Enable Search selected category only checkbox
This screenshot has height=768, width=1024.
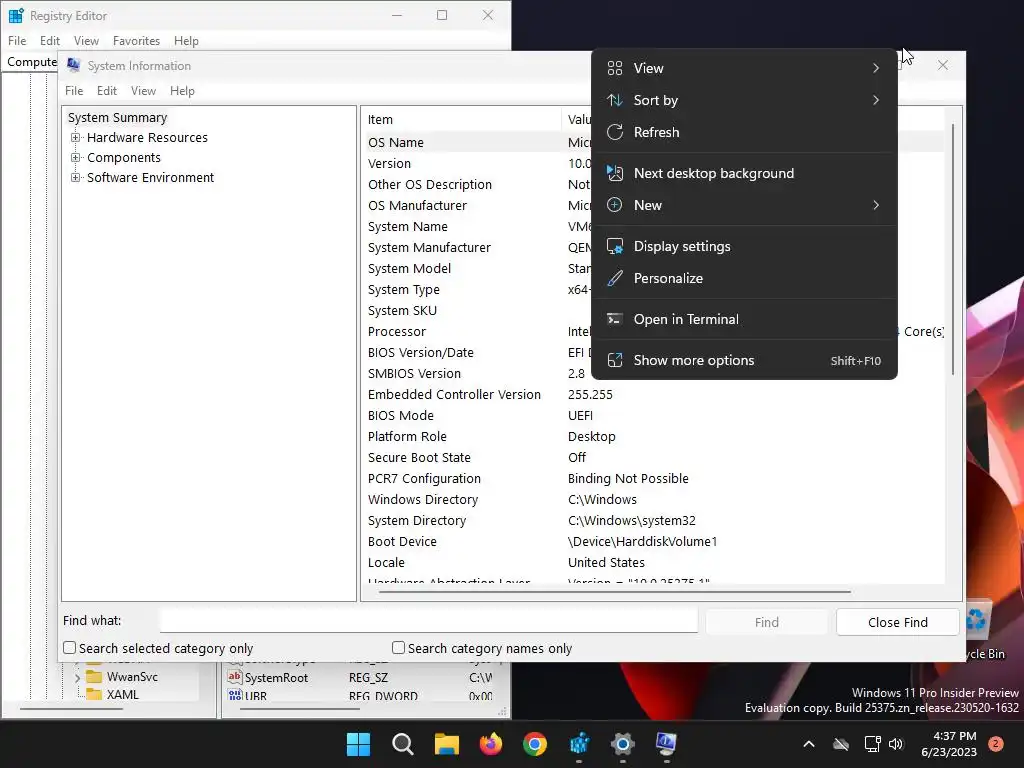click(69, 647)
